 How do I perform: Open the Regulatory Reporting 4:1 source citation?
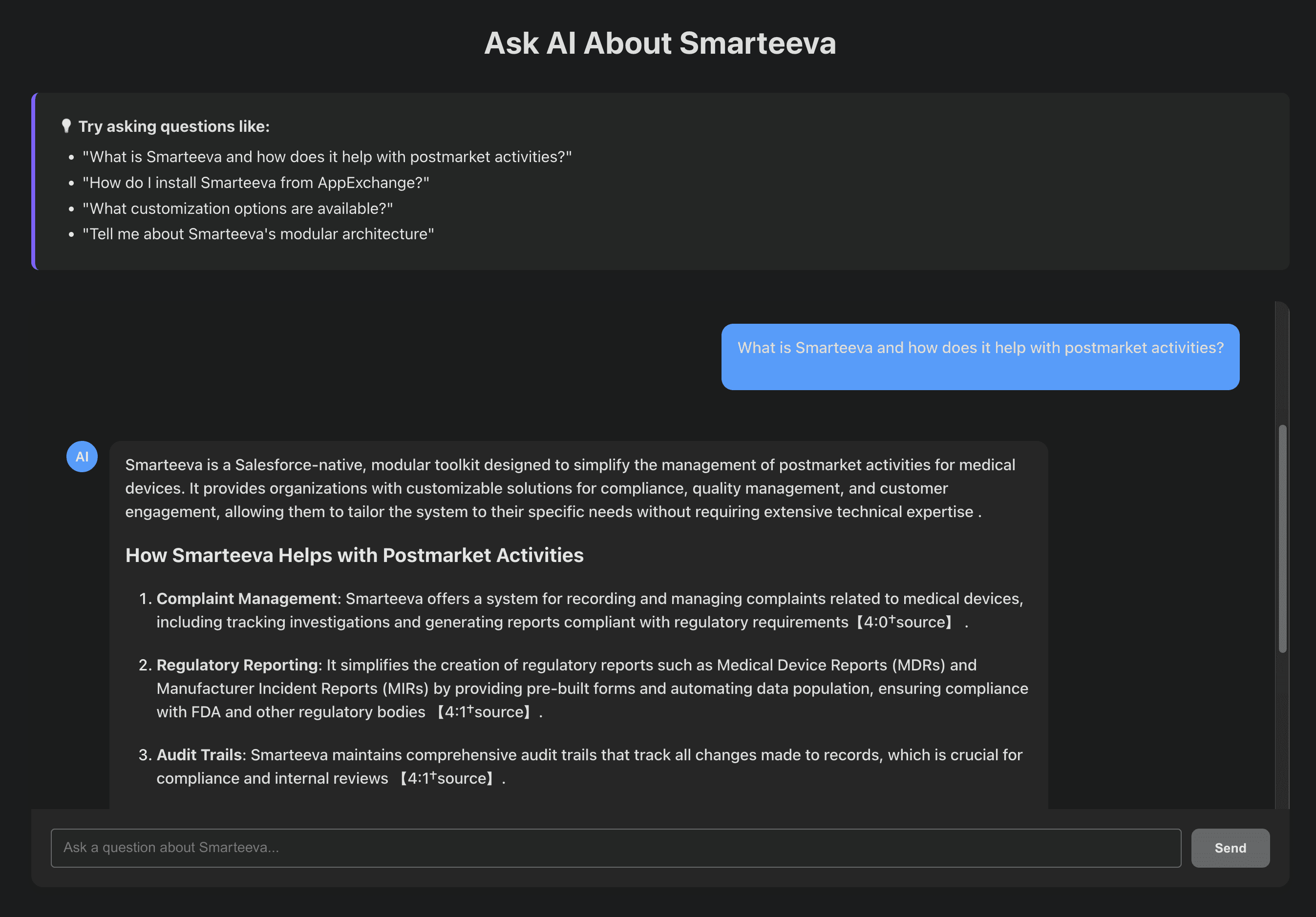coord(484,712)
